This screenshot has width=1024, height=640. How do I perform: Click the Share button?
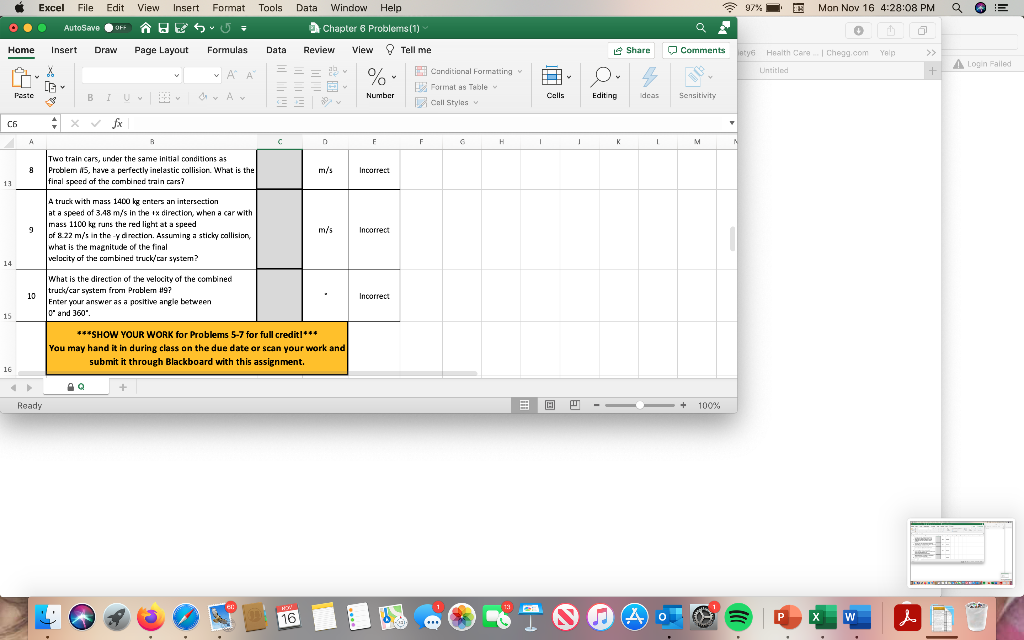632,49
